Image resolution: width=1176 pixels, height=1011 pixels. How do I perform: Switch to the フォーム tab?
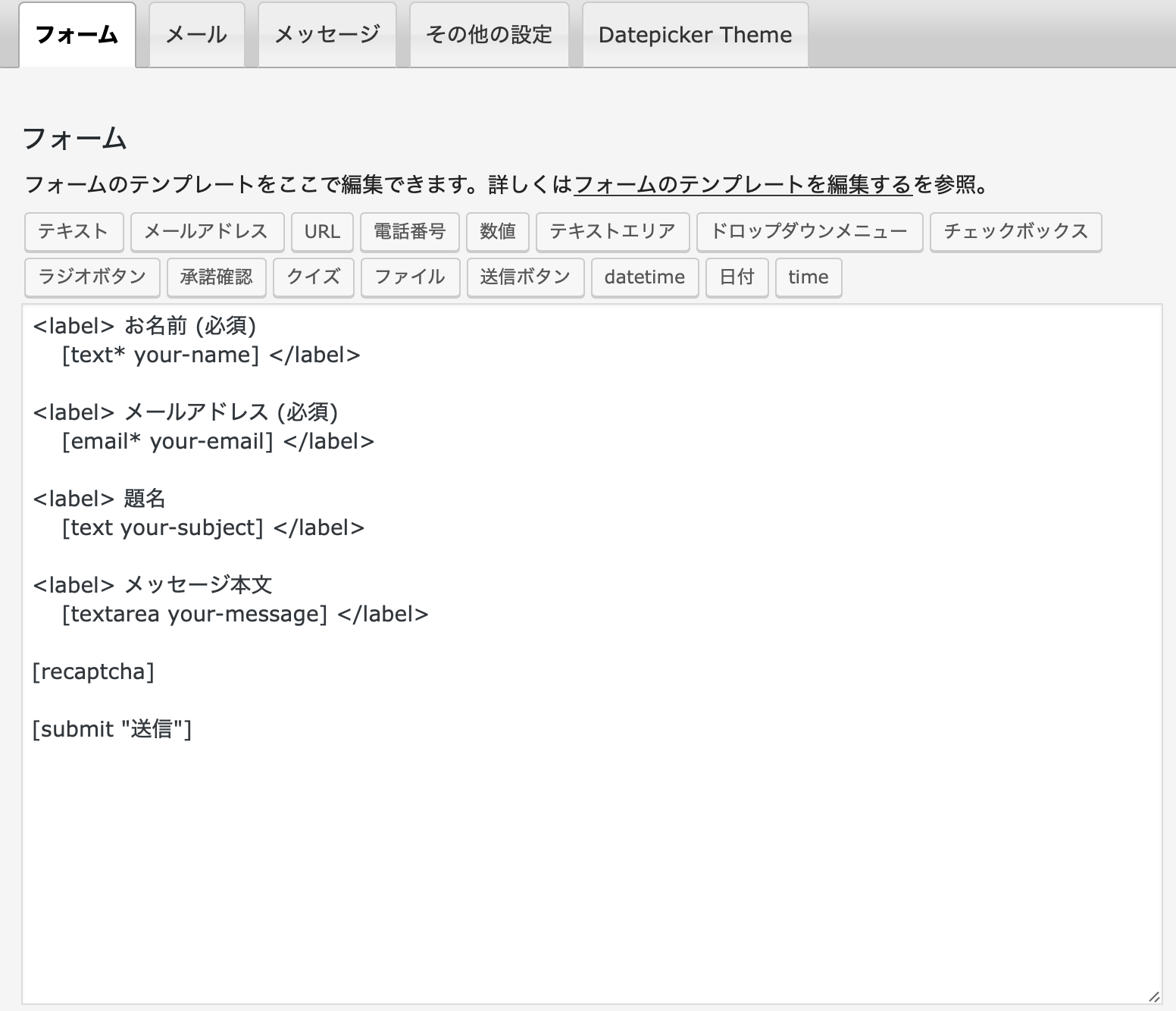pos(77,35)
